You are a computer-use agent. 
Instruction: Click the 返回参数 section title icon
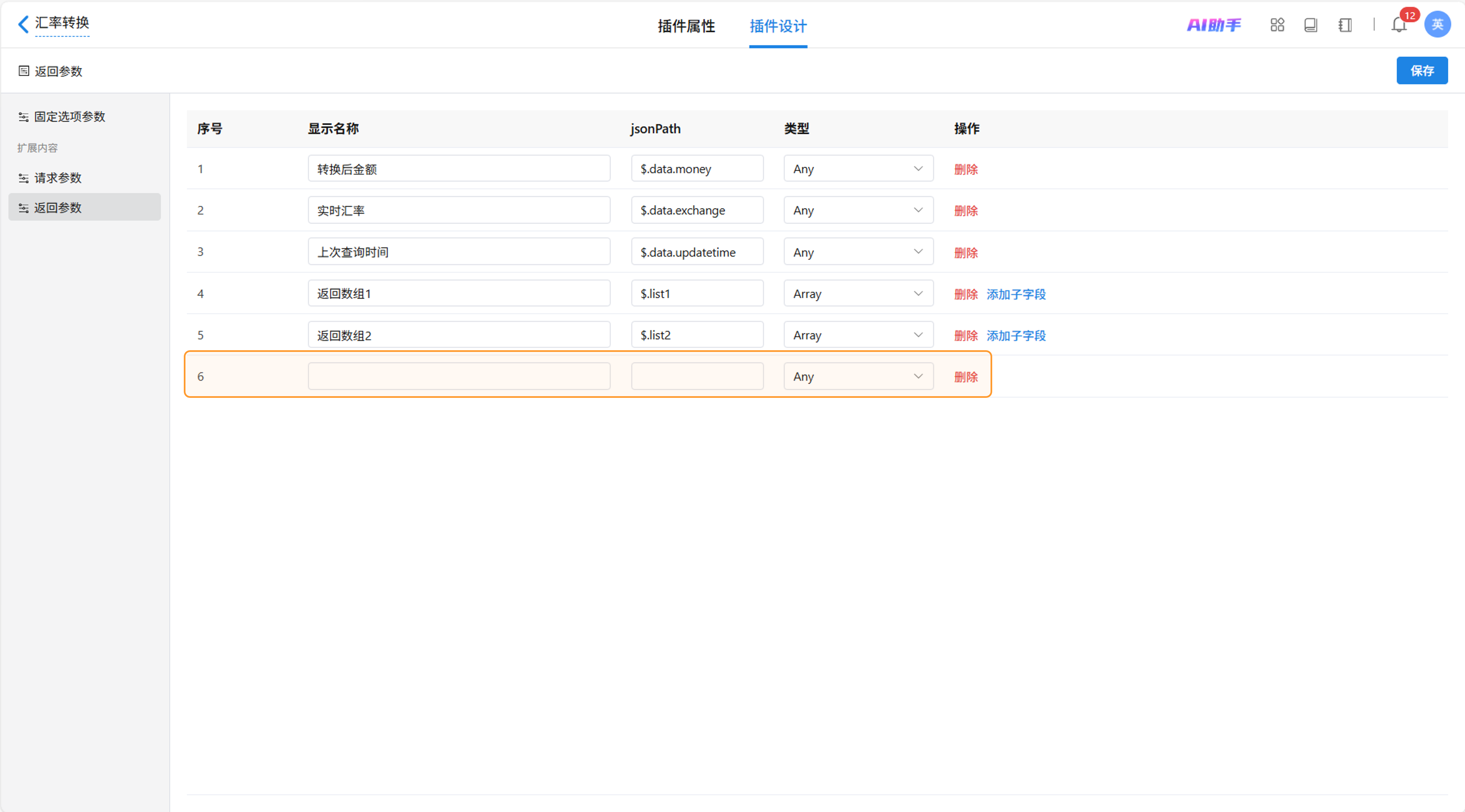tap(24, 71)
